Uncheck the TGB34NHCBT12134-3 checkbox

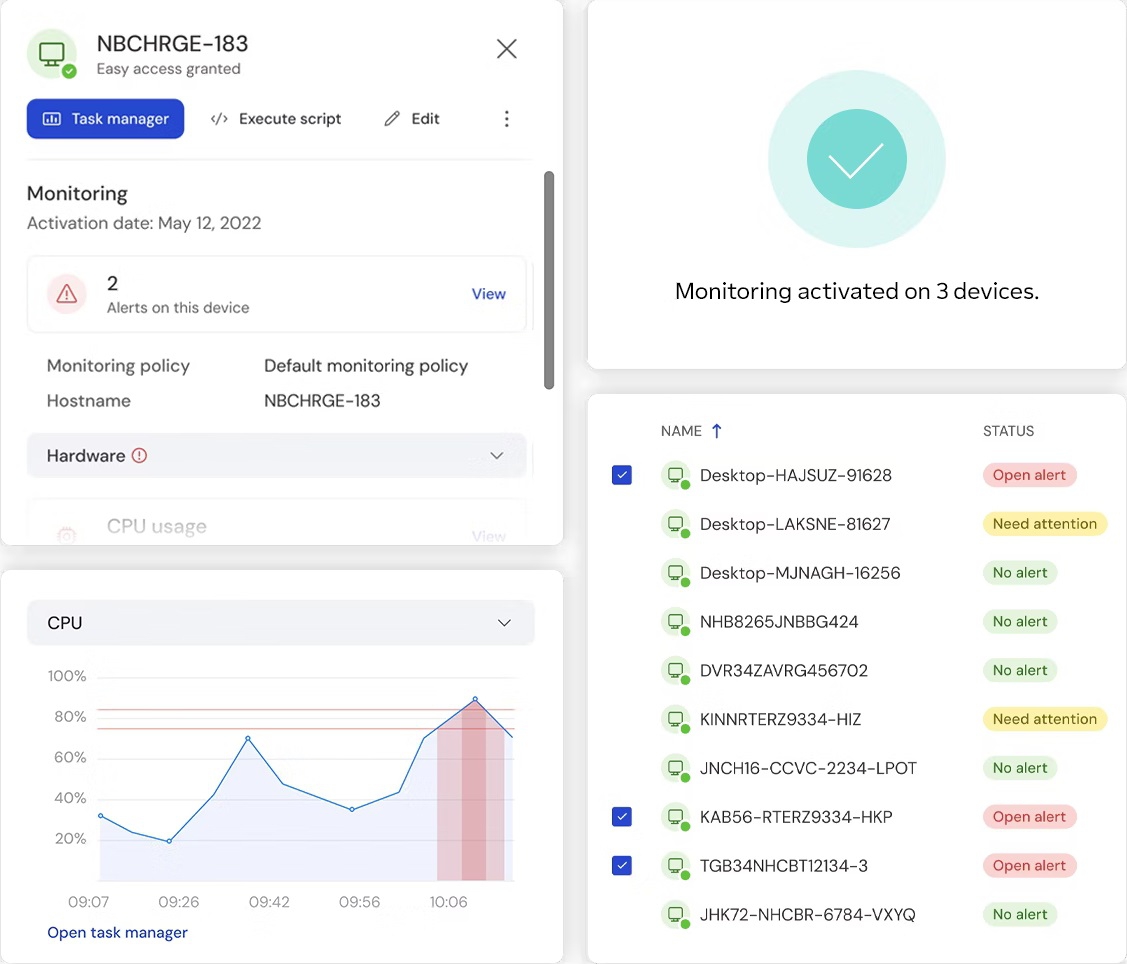click(622, 866)
